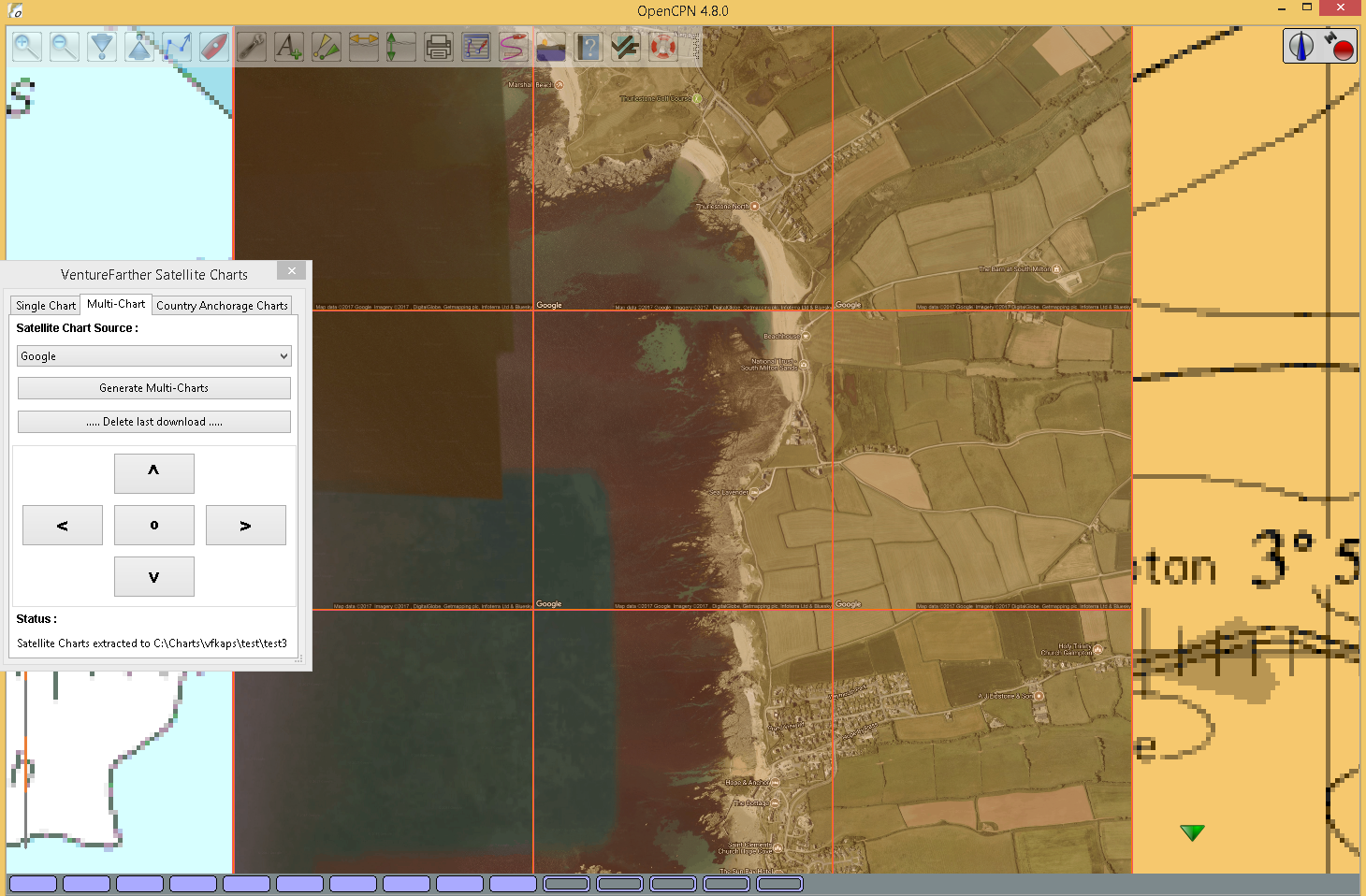Click the Zoom In magnifier tool
This screenshot has height=896, width=1366.
27,46
